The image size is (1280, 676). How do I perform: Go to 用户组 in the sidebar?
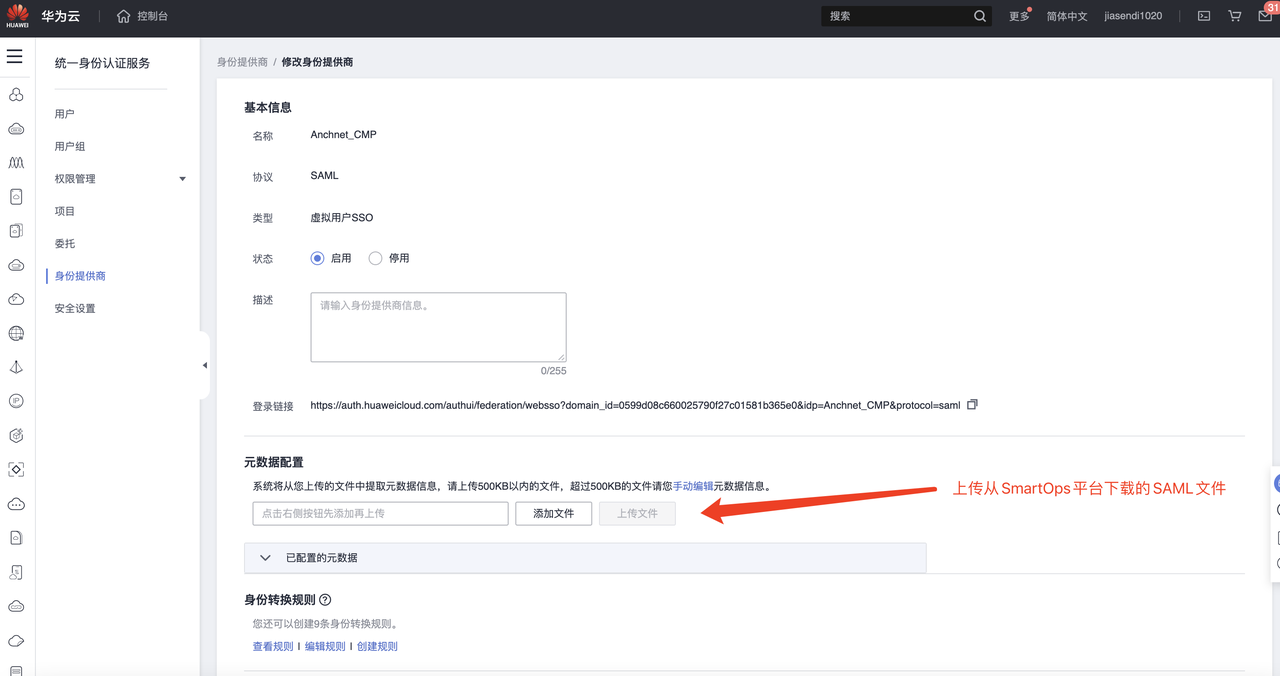[x=70, y=146]
